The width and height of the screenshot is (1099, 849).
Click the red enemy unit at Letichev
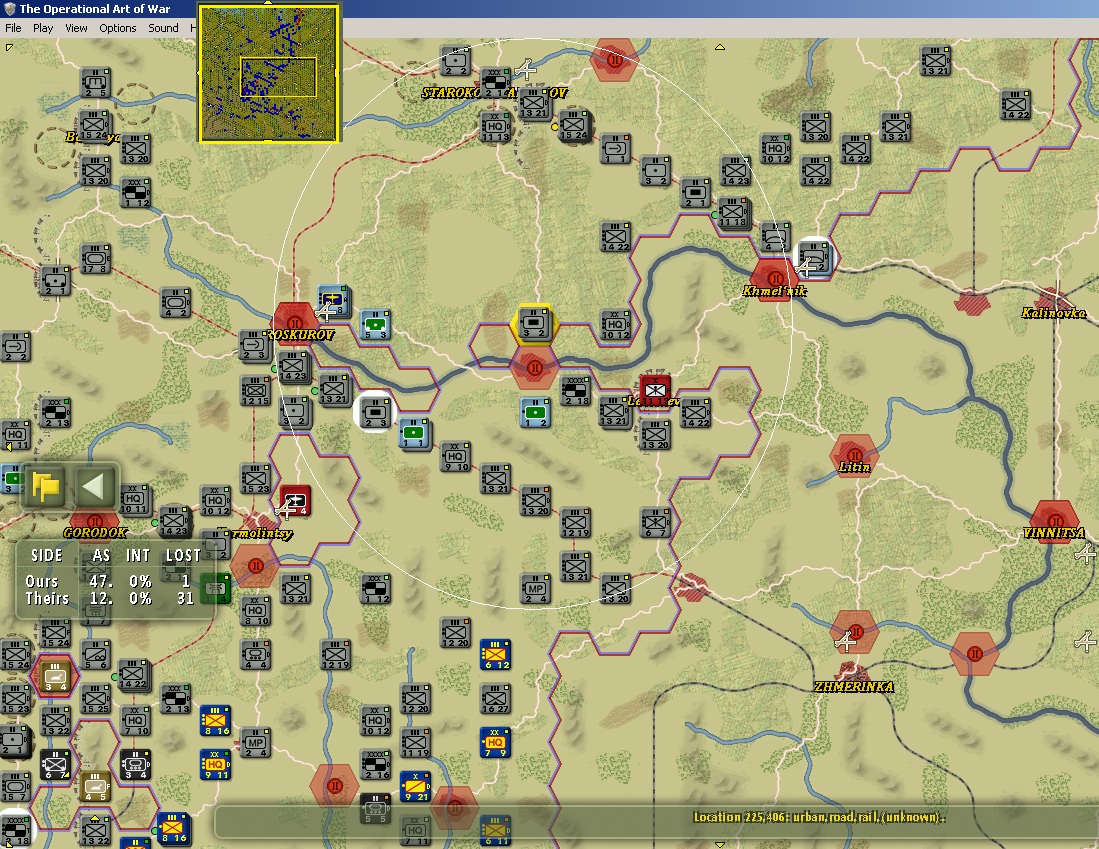655,390
